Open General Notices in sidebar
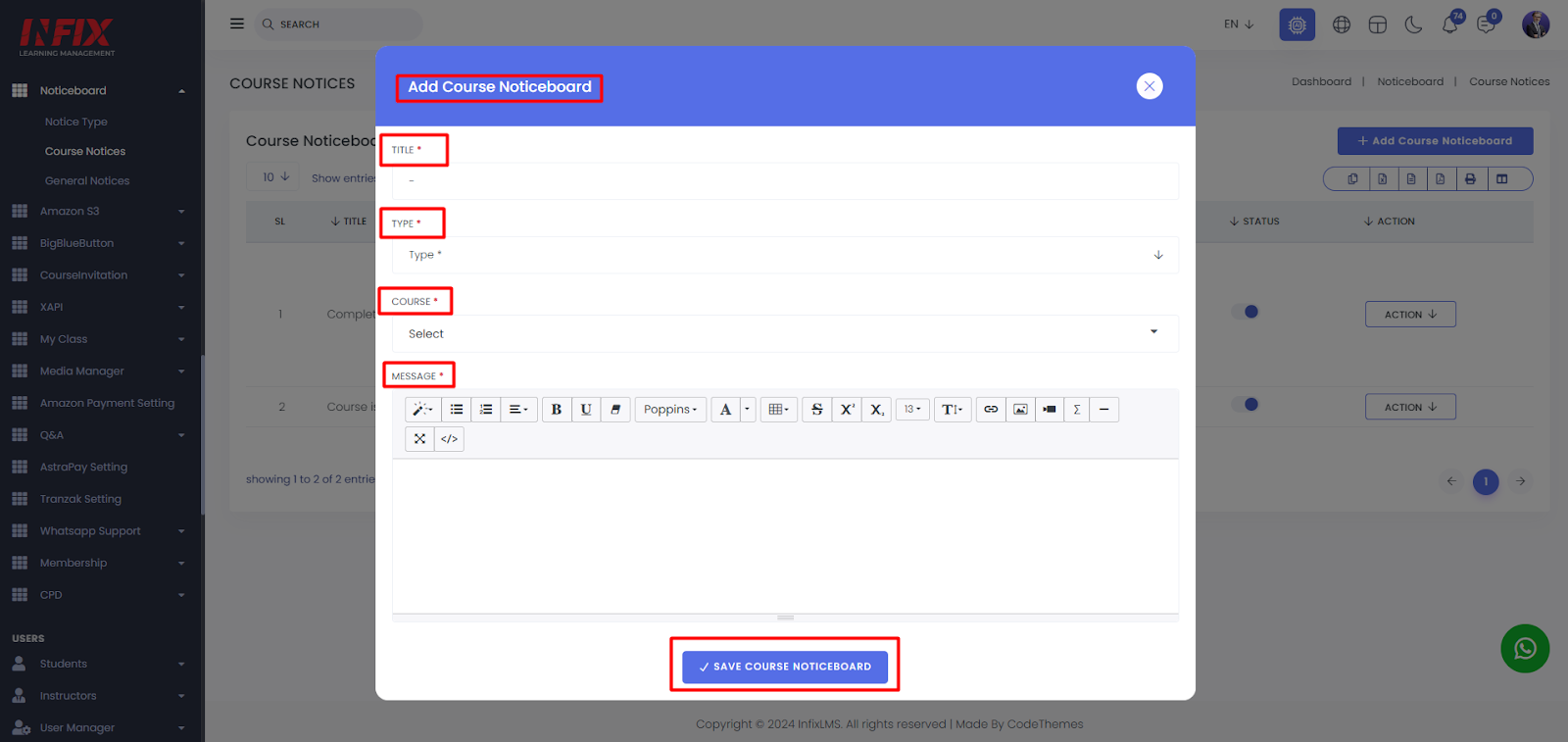 pyautogui.click(x=87, y=180)
